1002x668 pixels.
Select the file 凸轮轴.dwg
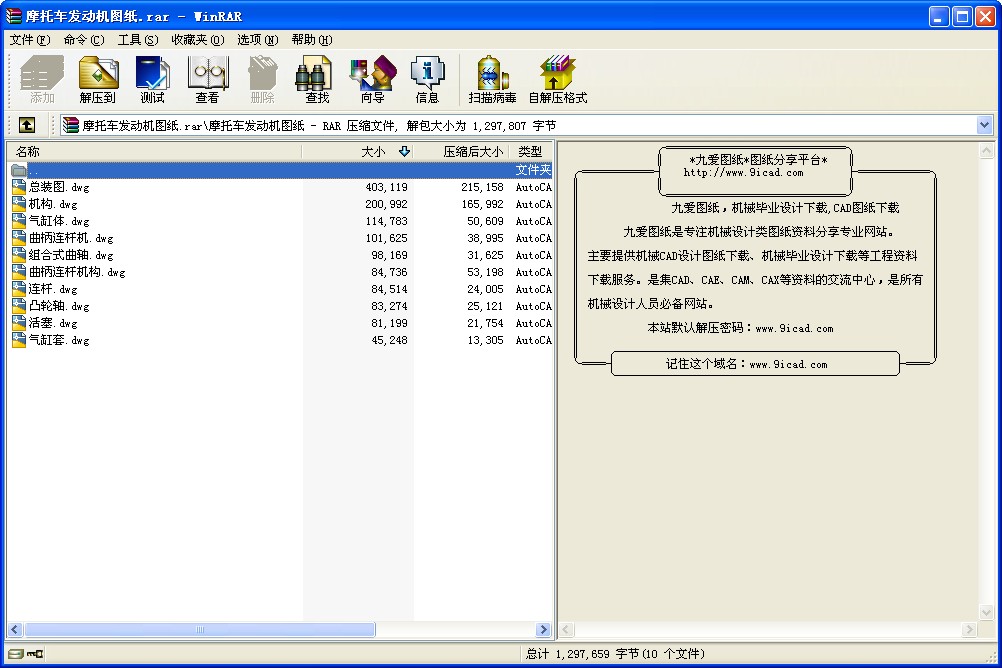point(59,306)
